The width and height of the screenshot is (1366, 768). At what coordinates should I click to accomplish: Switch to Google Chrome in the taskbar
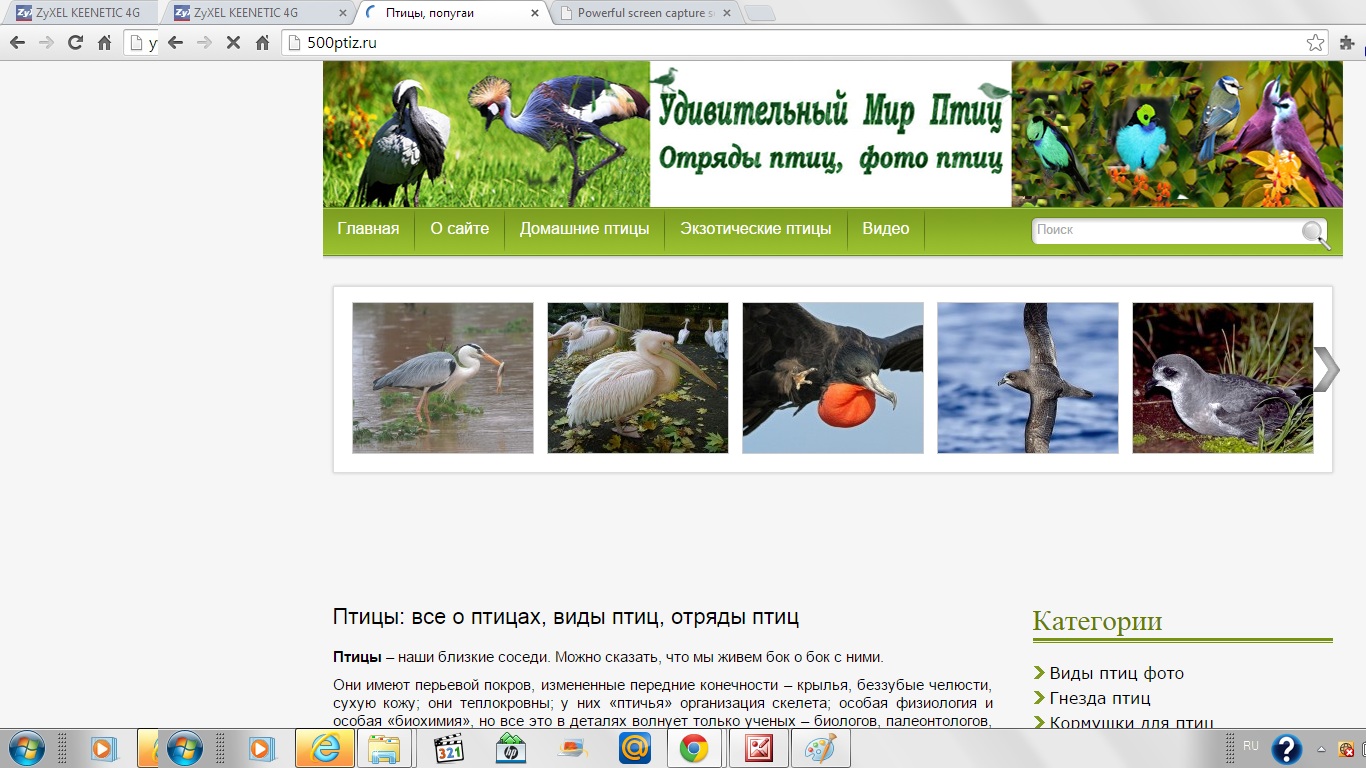(694, 748)
